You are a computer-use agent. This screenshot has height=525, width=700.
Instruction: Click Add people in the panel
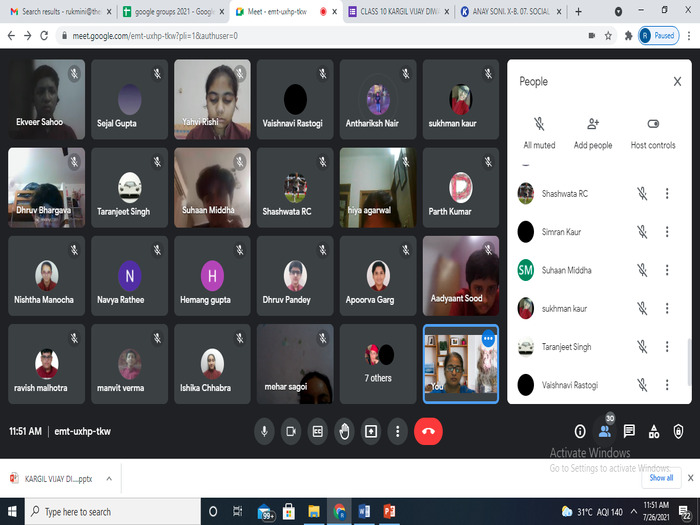click(x=593, y=133)
